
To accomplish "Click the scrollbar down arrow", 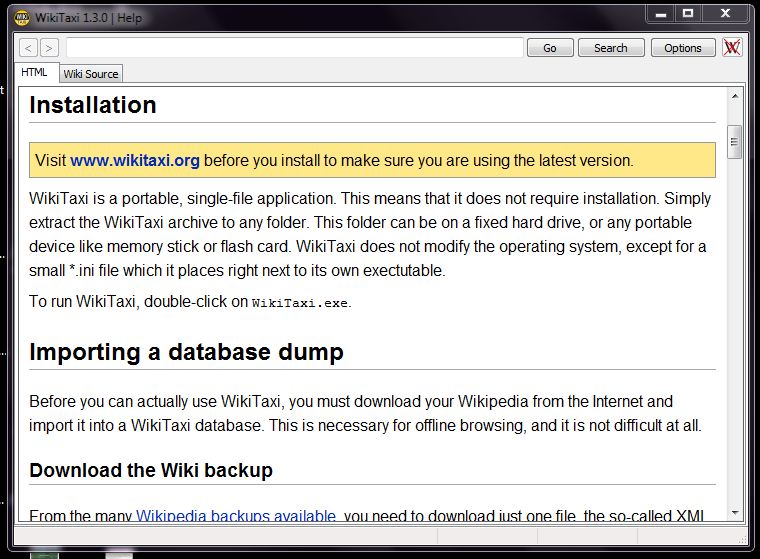I will click(x=735, y=512).
